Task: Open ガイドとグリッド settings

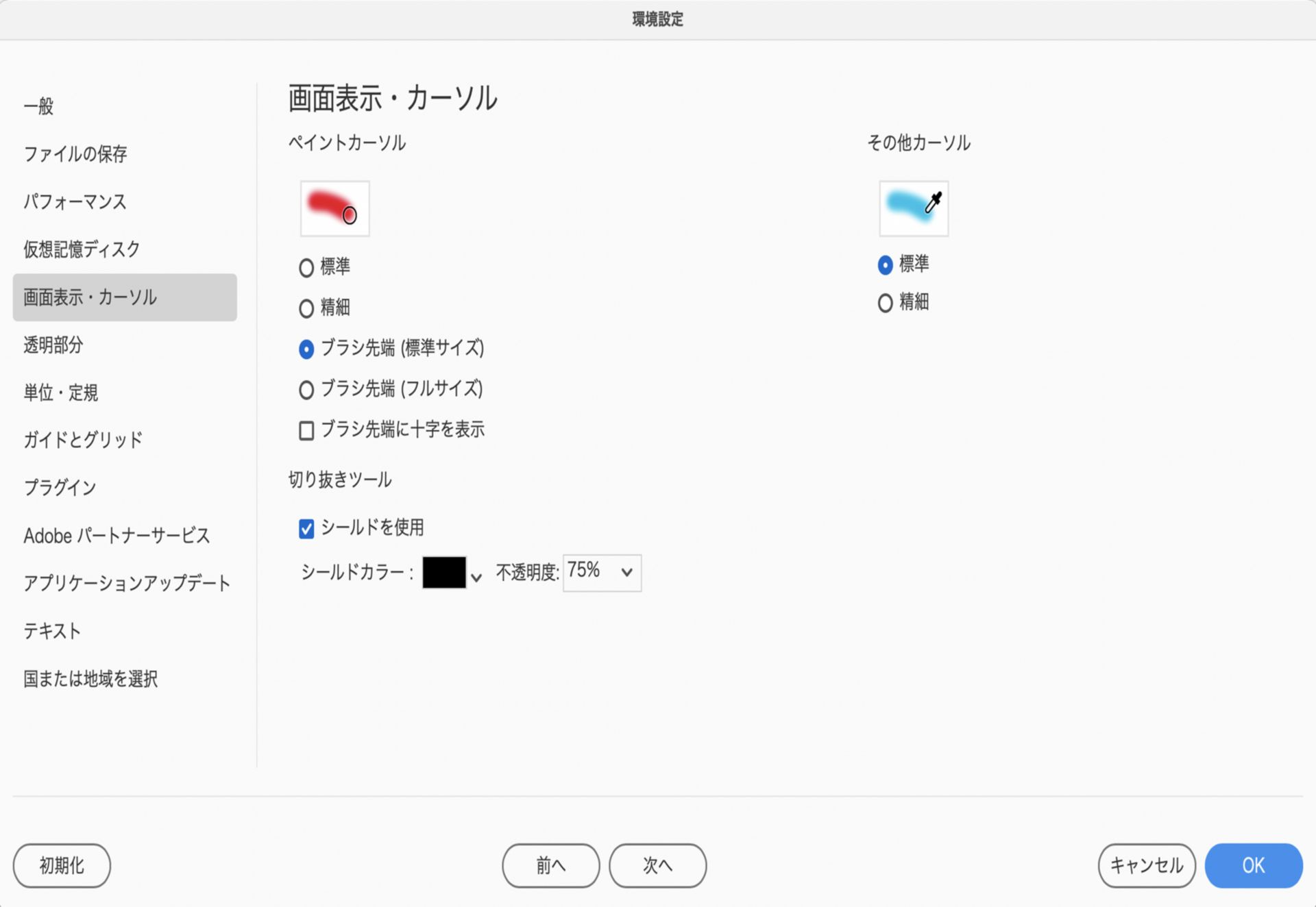Action: point(83,440)
